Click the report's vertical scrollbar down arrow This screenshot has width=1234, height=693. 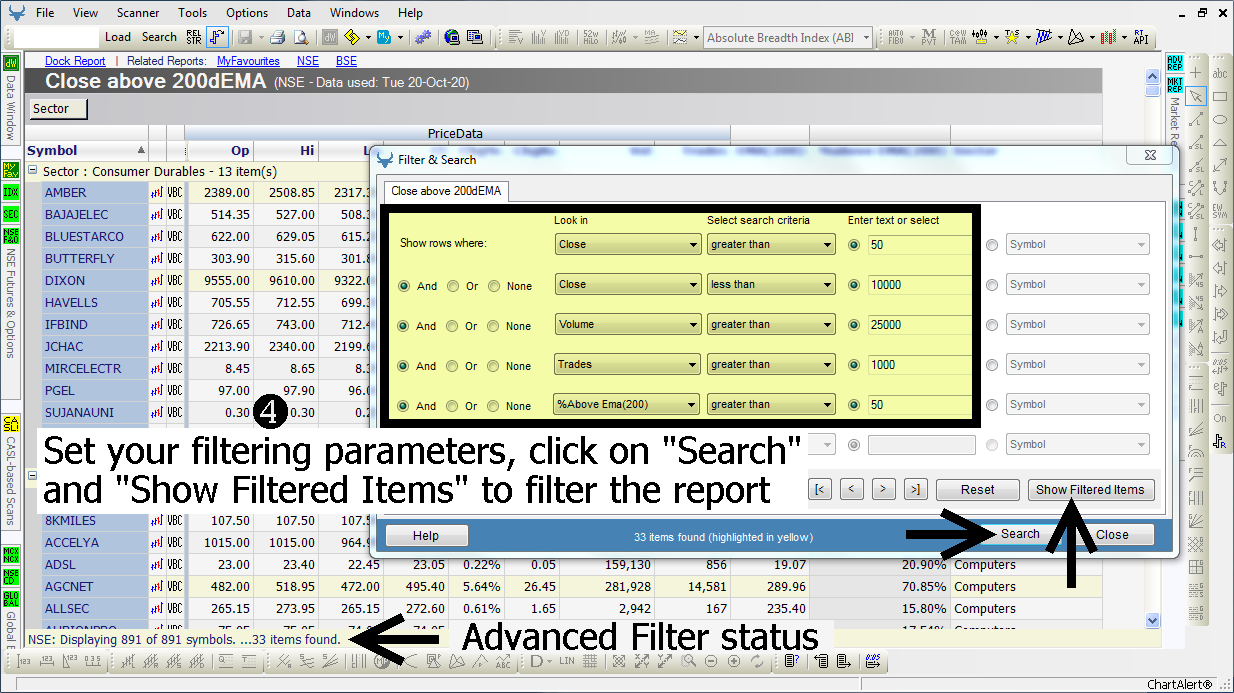click(1152, 620)
